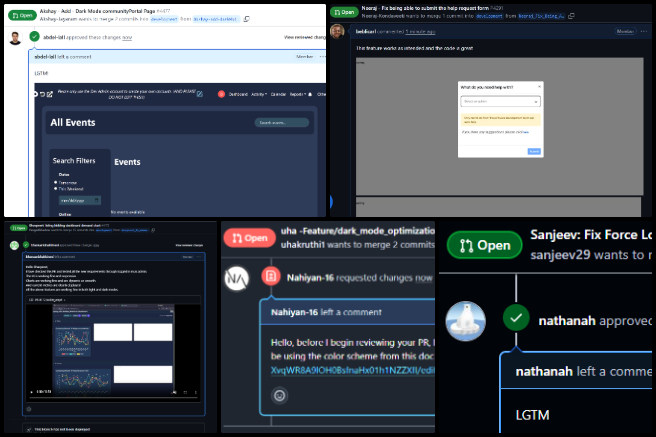The width and height of the screenshot is (656, 437).
Task: Expand the Activity dropdown in the navbar
Action: point(259,94)
